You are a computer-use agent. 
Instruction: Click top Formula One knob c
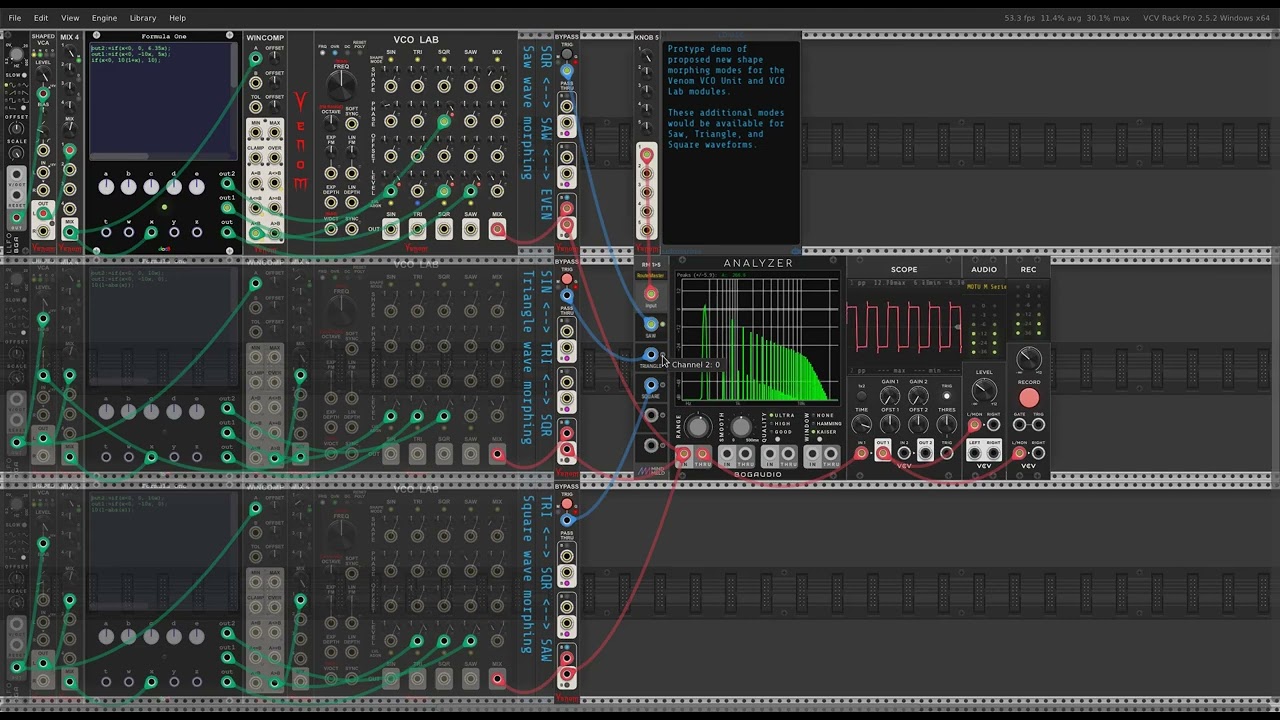click(x=151, y=187)
